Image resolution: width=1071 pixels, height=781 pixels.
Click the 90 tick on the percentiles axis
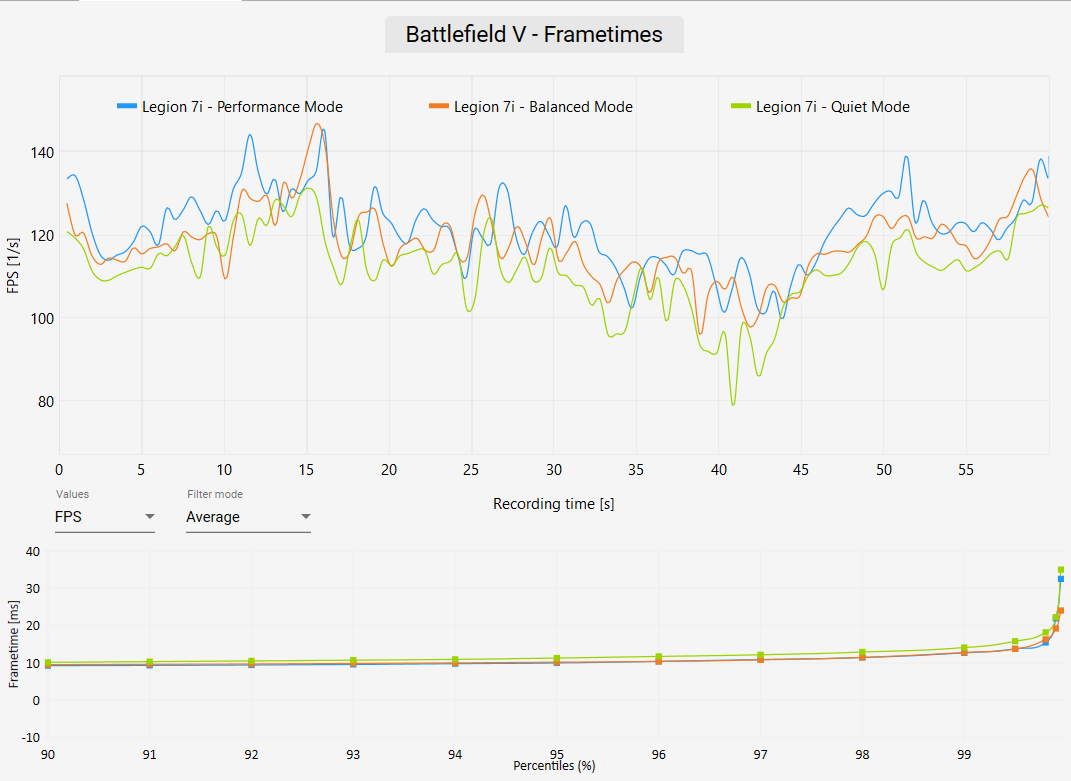(x=48, y=754)
